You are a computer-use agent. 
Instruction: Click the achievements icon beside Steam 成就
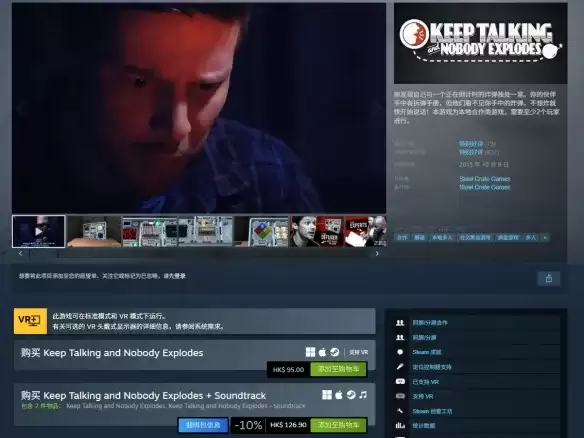pyautogui.click(x=400, y=352)
